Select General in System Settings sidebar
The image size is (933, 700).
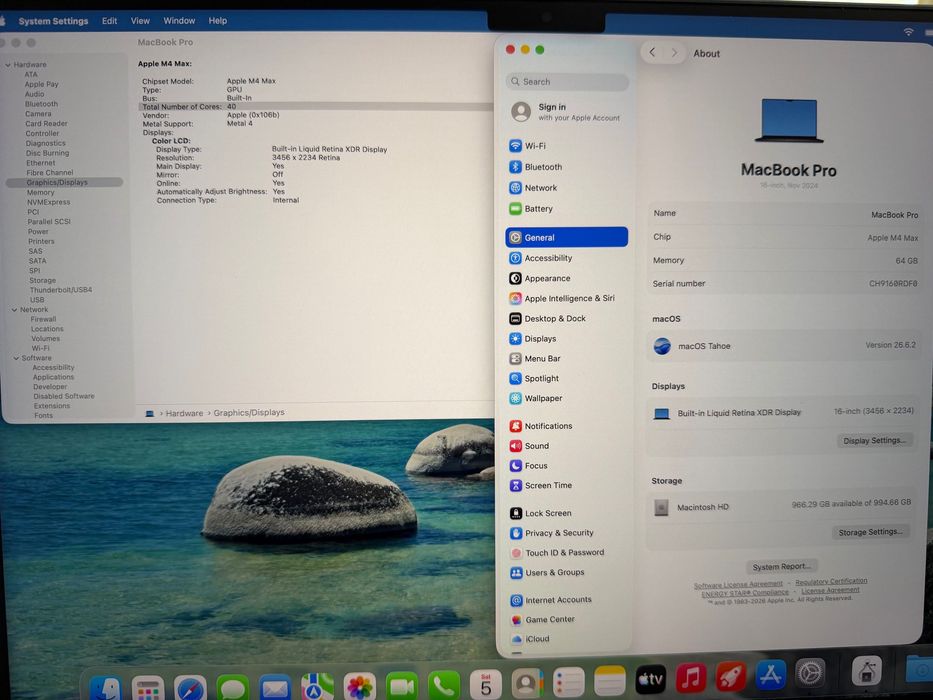pyautogui.click(x=566, y=237)
